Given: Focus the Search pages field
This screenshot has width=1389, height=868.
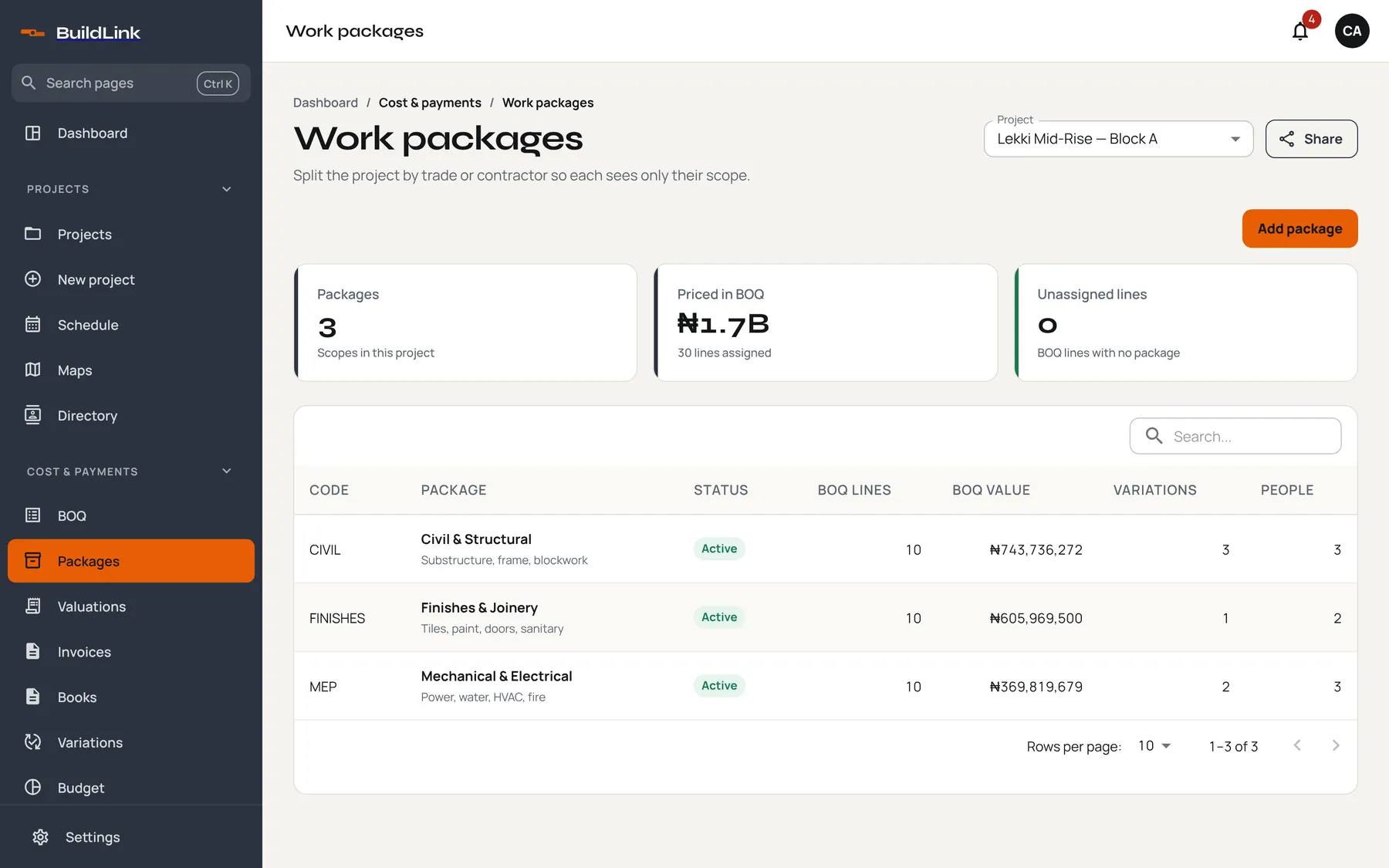Looking at the screenshot, I should point(130,83).
